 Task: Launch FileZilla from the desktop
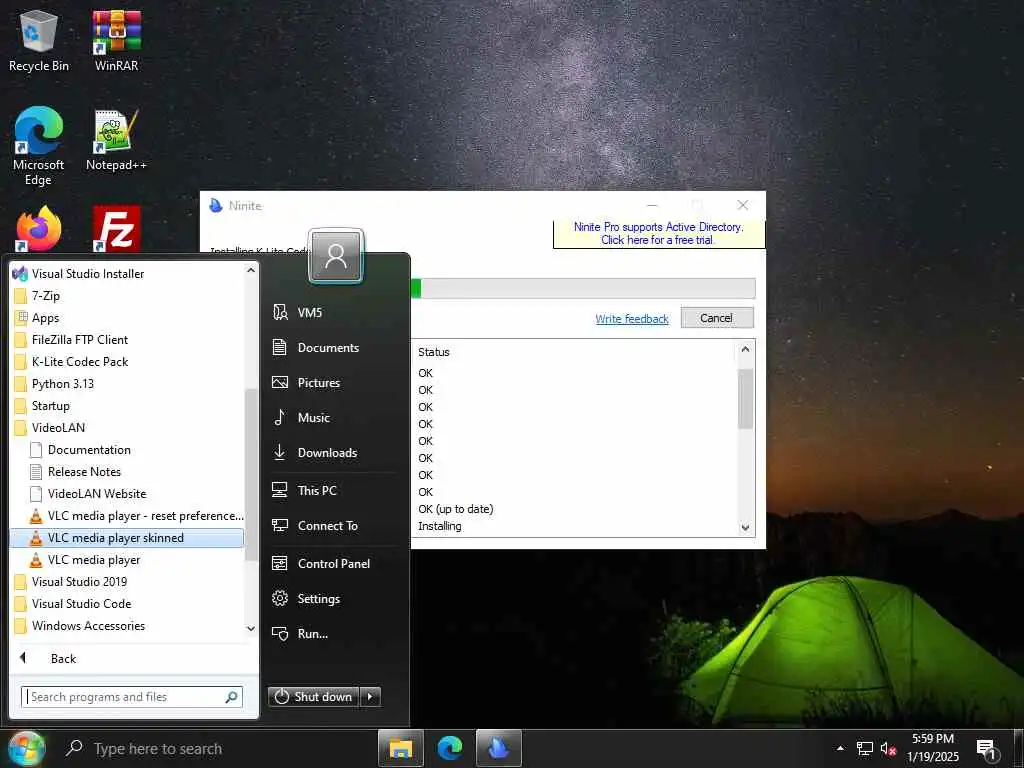coord(116,230)
